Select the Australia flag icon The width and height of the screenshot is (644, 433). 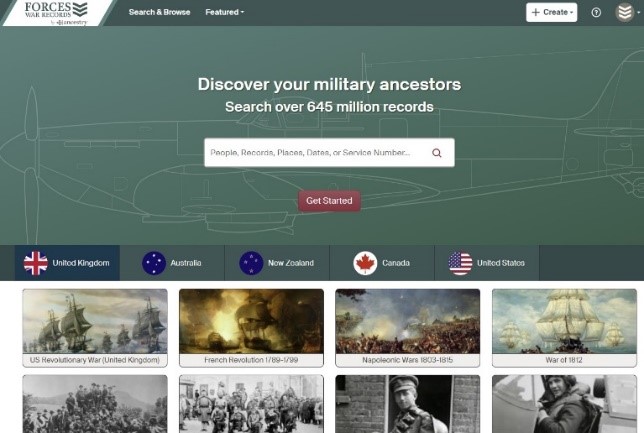coord(154,263)
